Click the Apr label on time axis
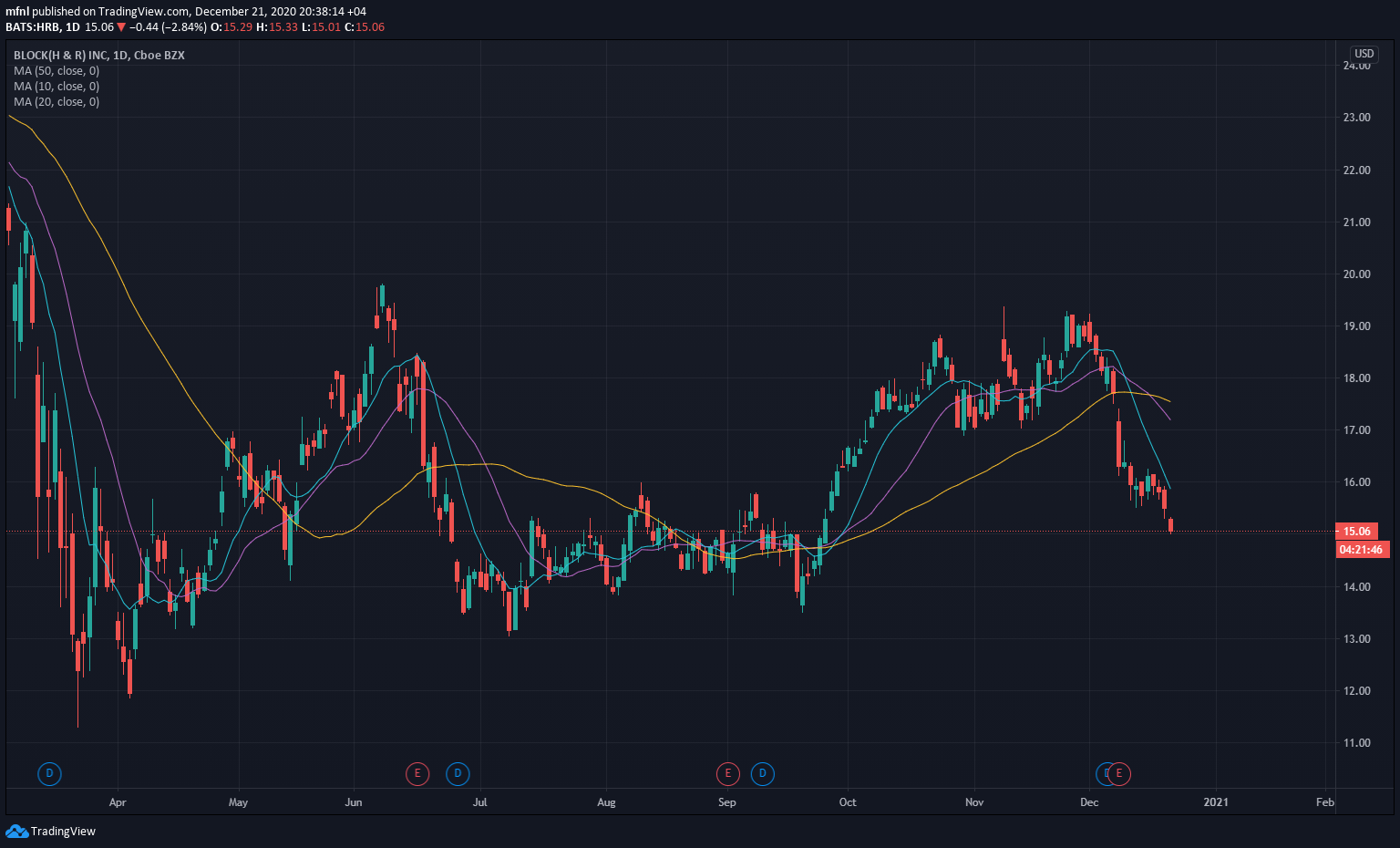 [x=118, y=802]
